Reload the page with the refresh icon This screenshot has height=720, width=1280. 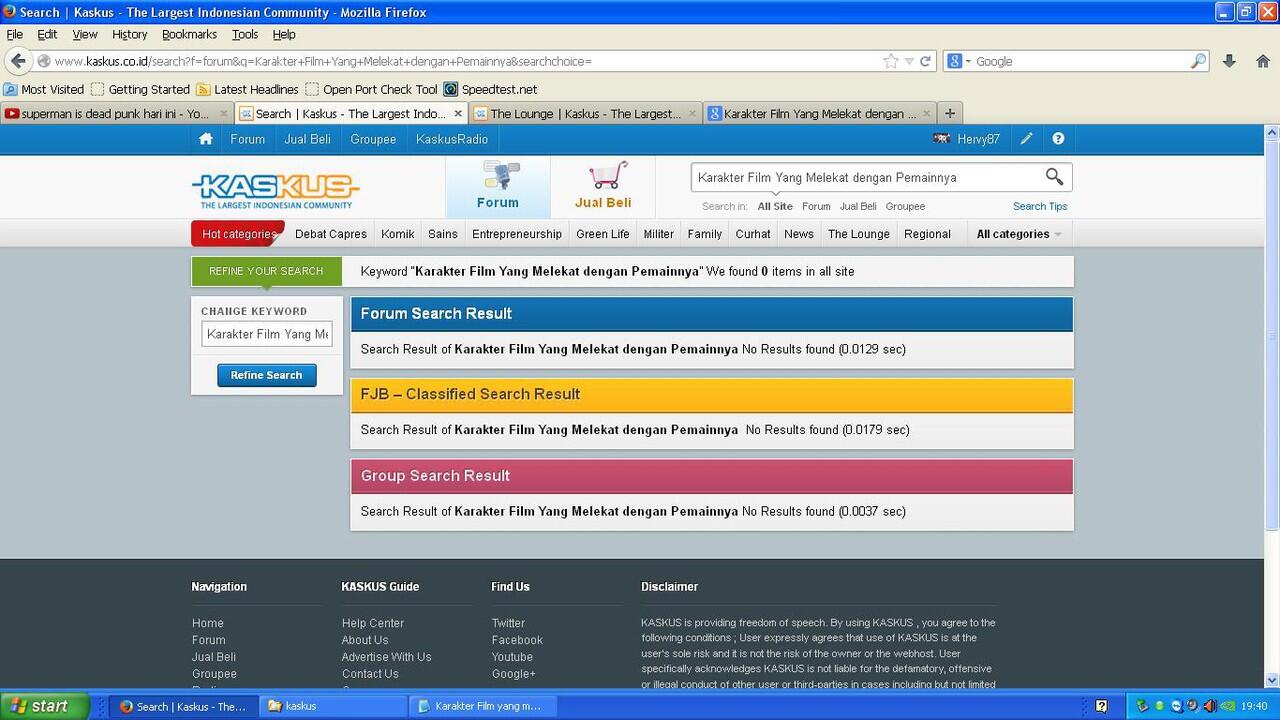coord(925,61)
